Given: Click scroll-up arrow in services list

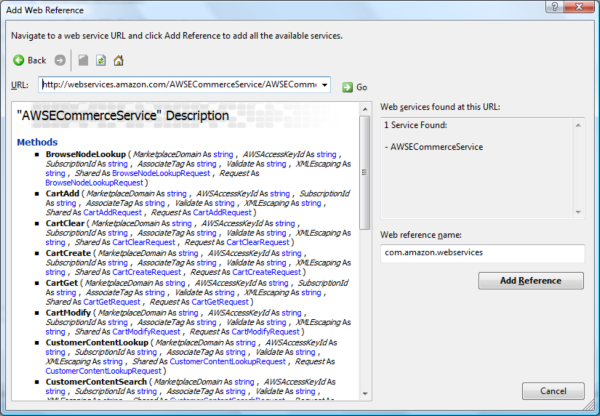Looking at the screenshot, I should coord(578,125).
